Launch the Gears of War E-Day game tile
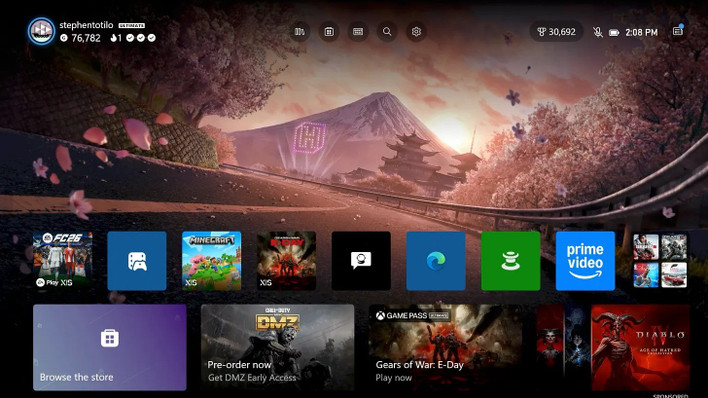Image resolution: width=708 pixels, height=398 pixels. pyautogui.click(x=286, y=261)
